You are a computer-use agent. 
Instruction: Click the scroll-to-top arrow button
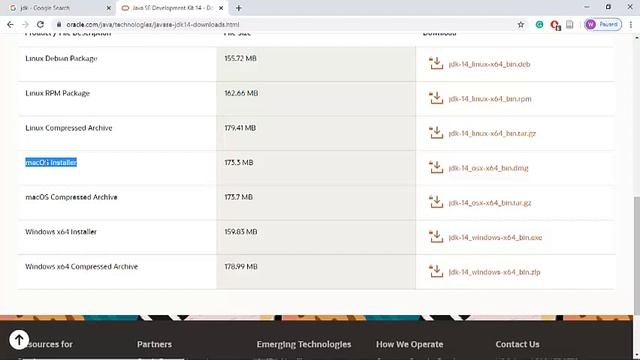(19, 339)
